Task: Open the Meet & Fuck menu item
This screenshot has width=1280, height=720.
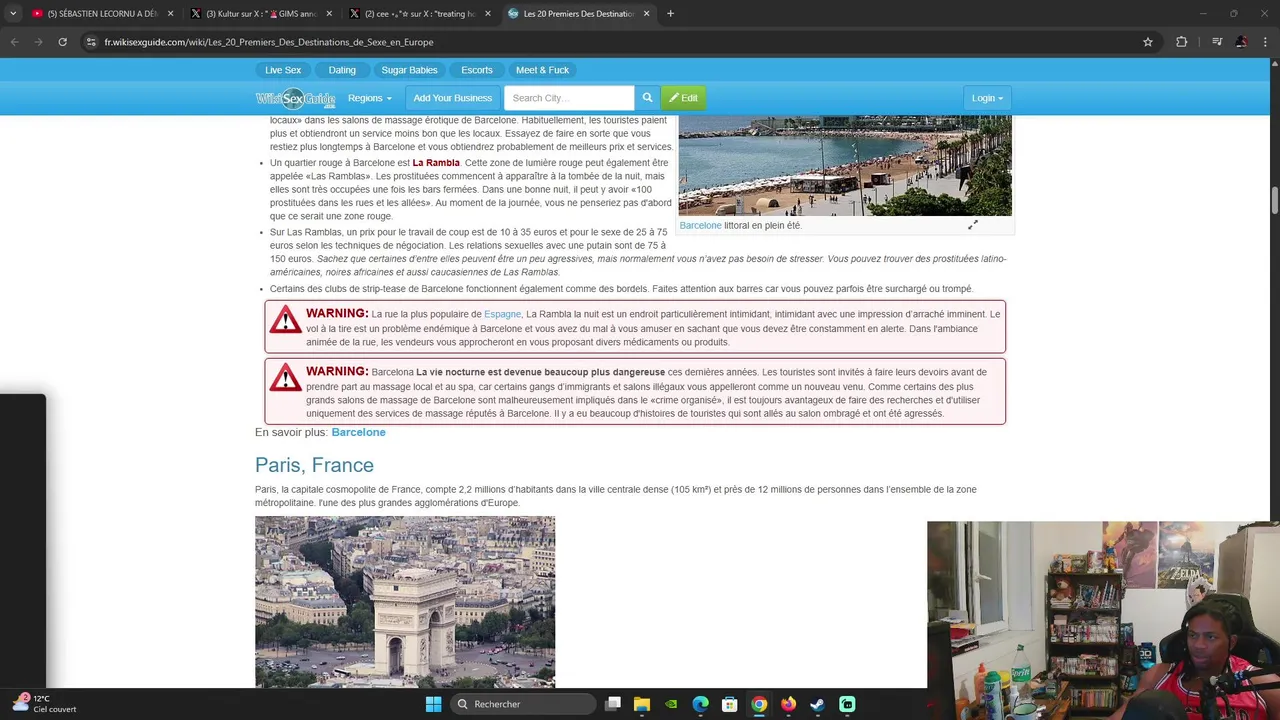Action: [x=542, y=70]
